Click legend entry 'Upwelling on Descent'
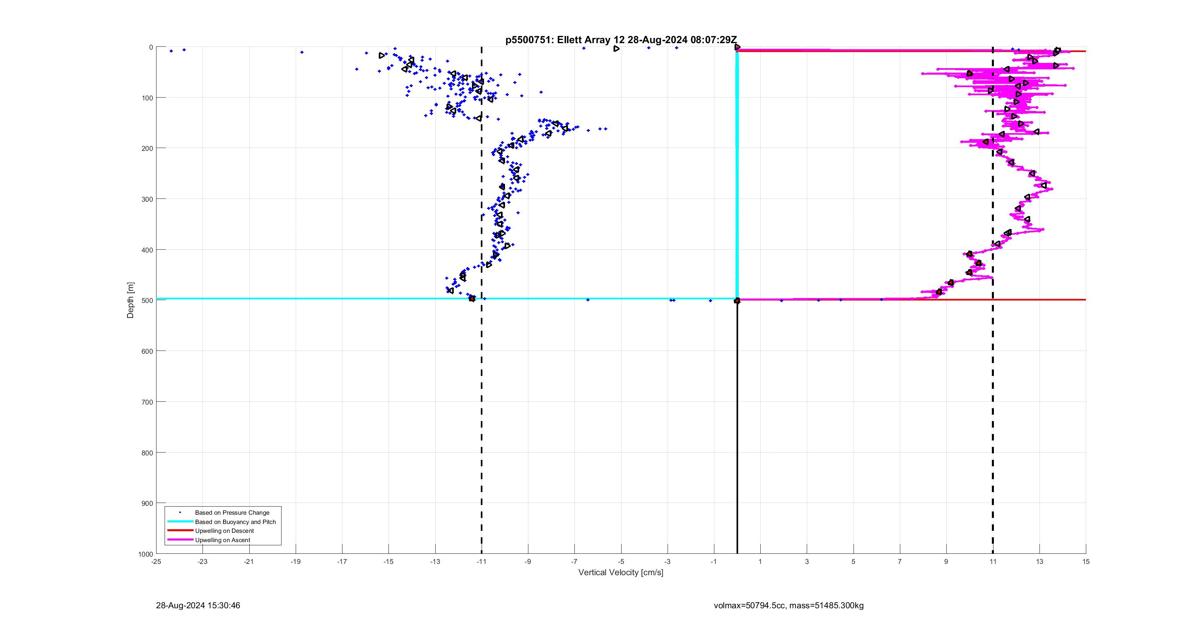The width and height of the screenshot is (1200, 622). [x=224, y=531]
